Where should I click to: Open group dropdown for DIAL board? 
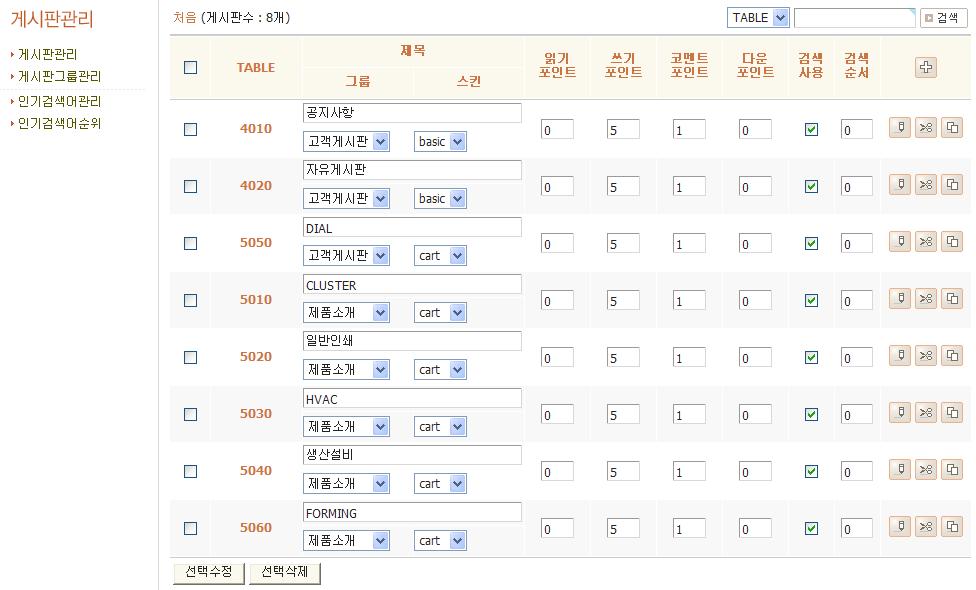click(x=346, y=255)
